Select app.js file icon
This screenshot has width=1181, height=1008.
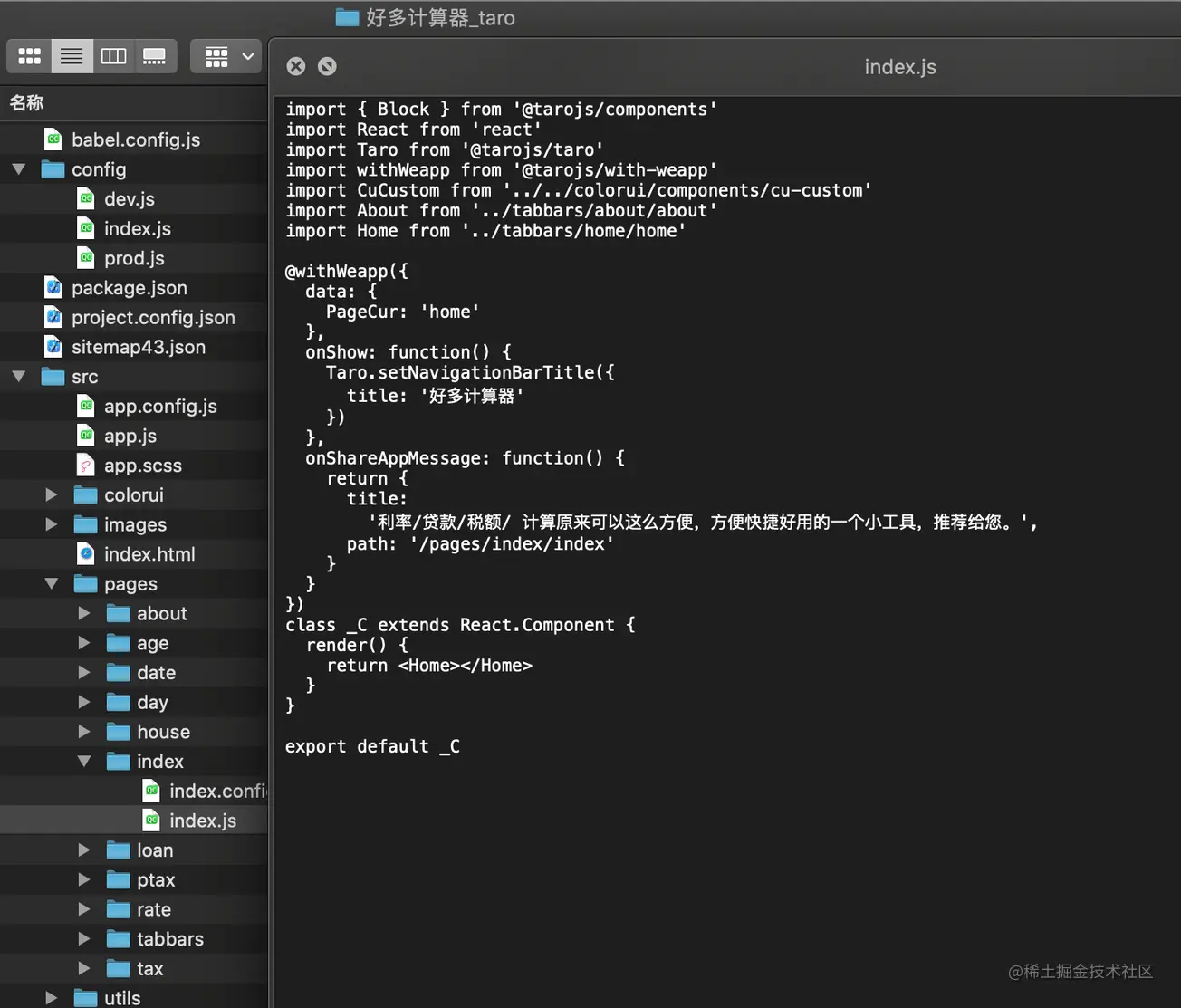(86, 436)
